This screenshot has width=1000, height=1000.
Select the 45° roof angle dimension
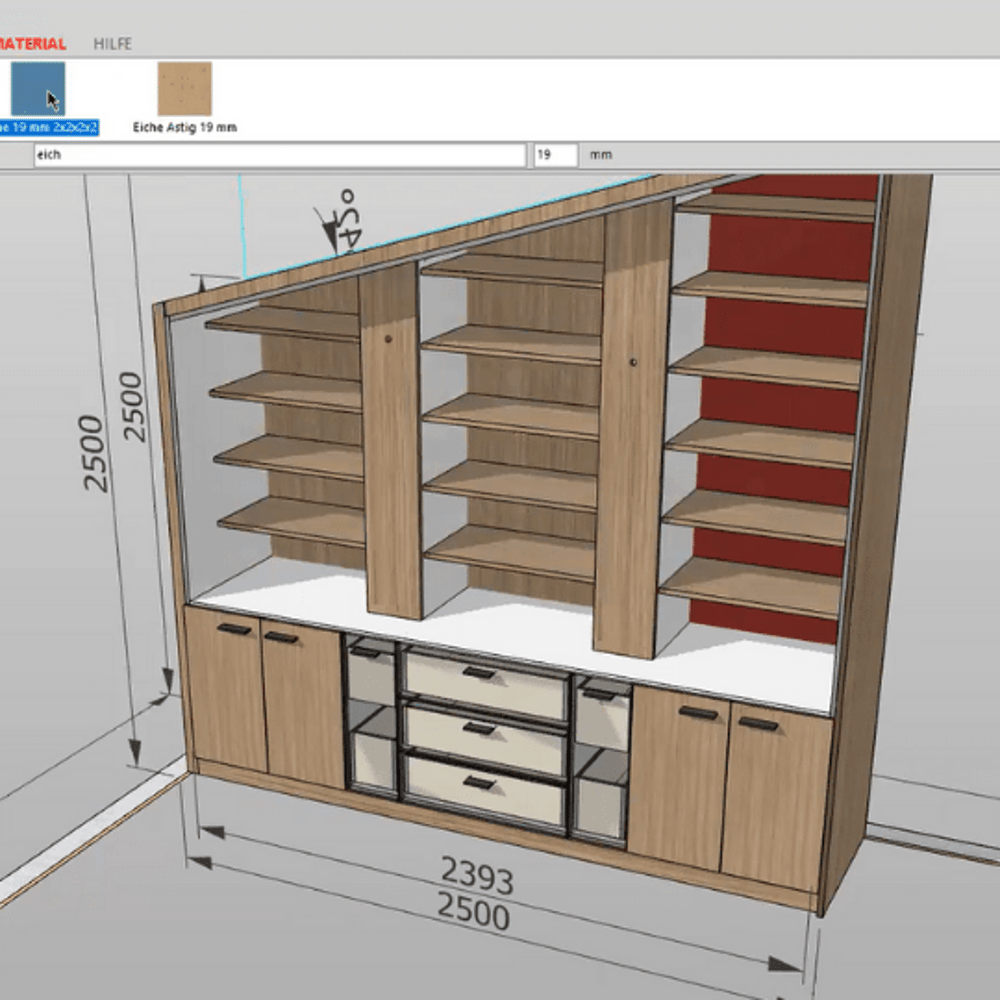tap(349, 220)
